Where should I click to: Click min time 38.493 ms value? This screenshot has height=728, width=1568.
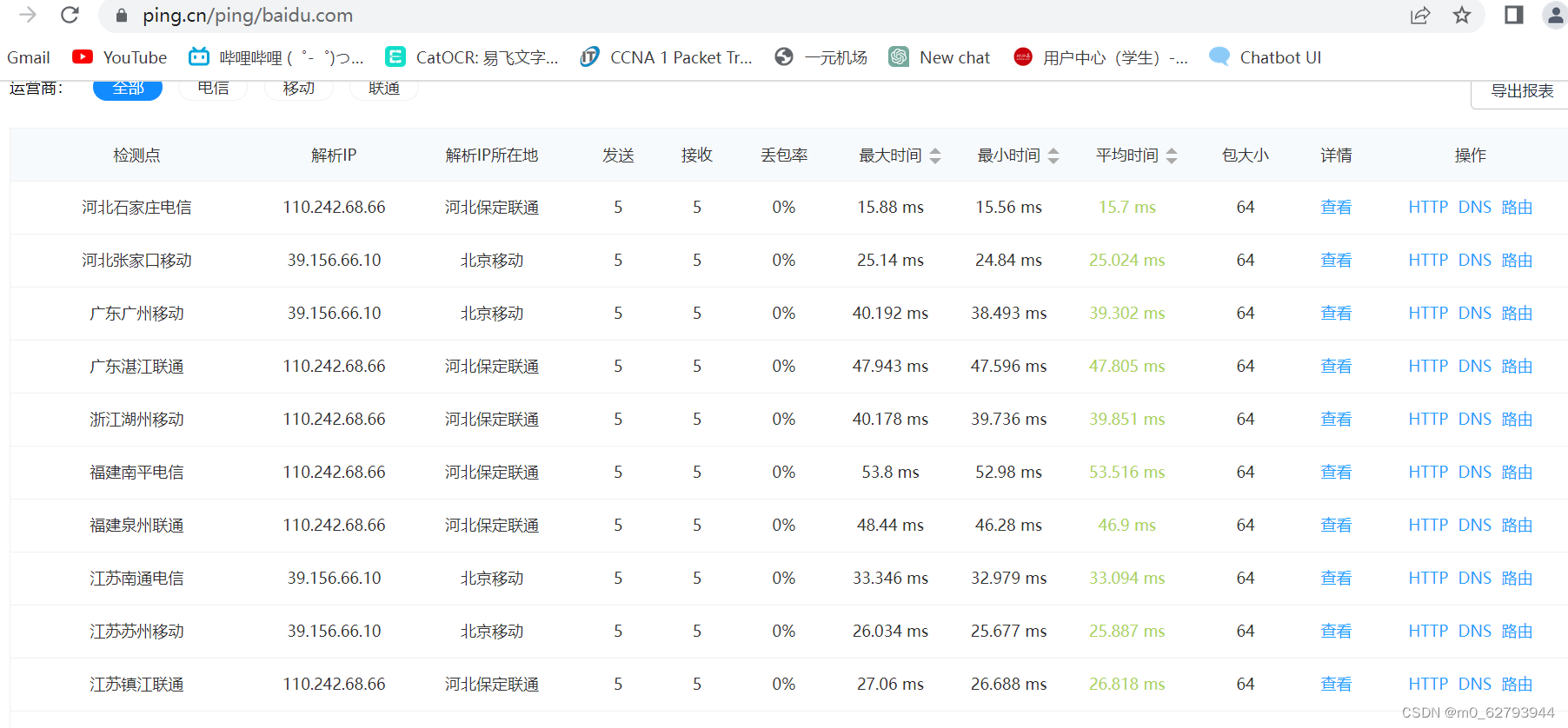click(x=1008, y=314)
